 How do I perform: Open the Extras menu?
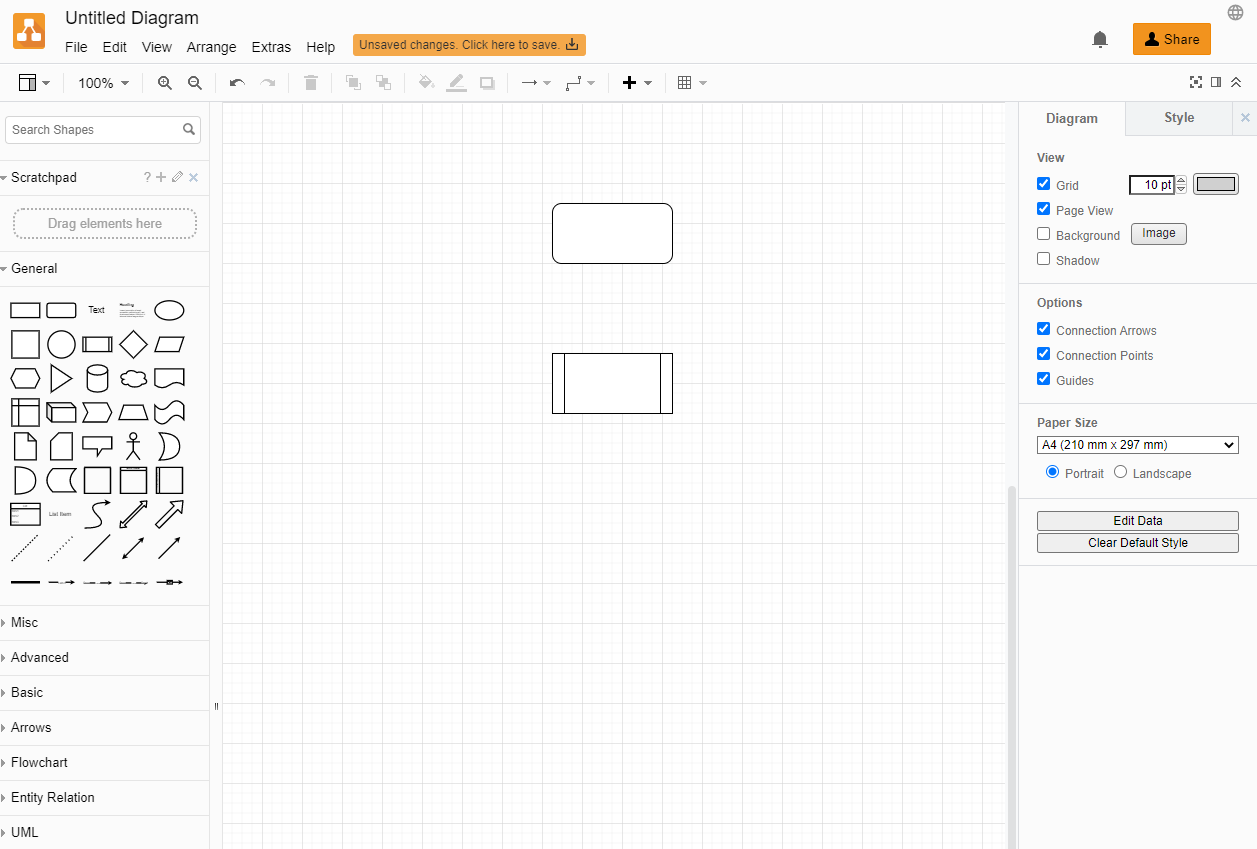point(271,47)
